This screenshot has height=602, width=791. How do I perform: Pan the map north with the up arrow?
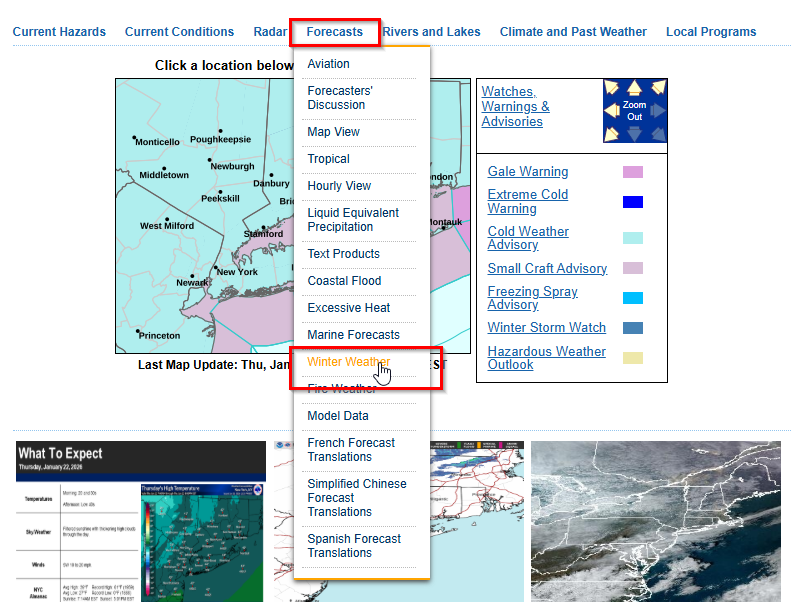coord(635,88)
